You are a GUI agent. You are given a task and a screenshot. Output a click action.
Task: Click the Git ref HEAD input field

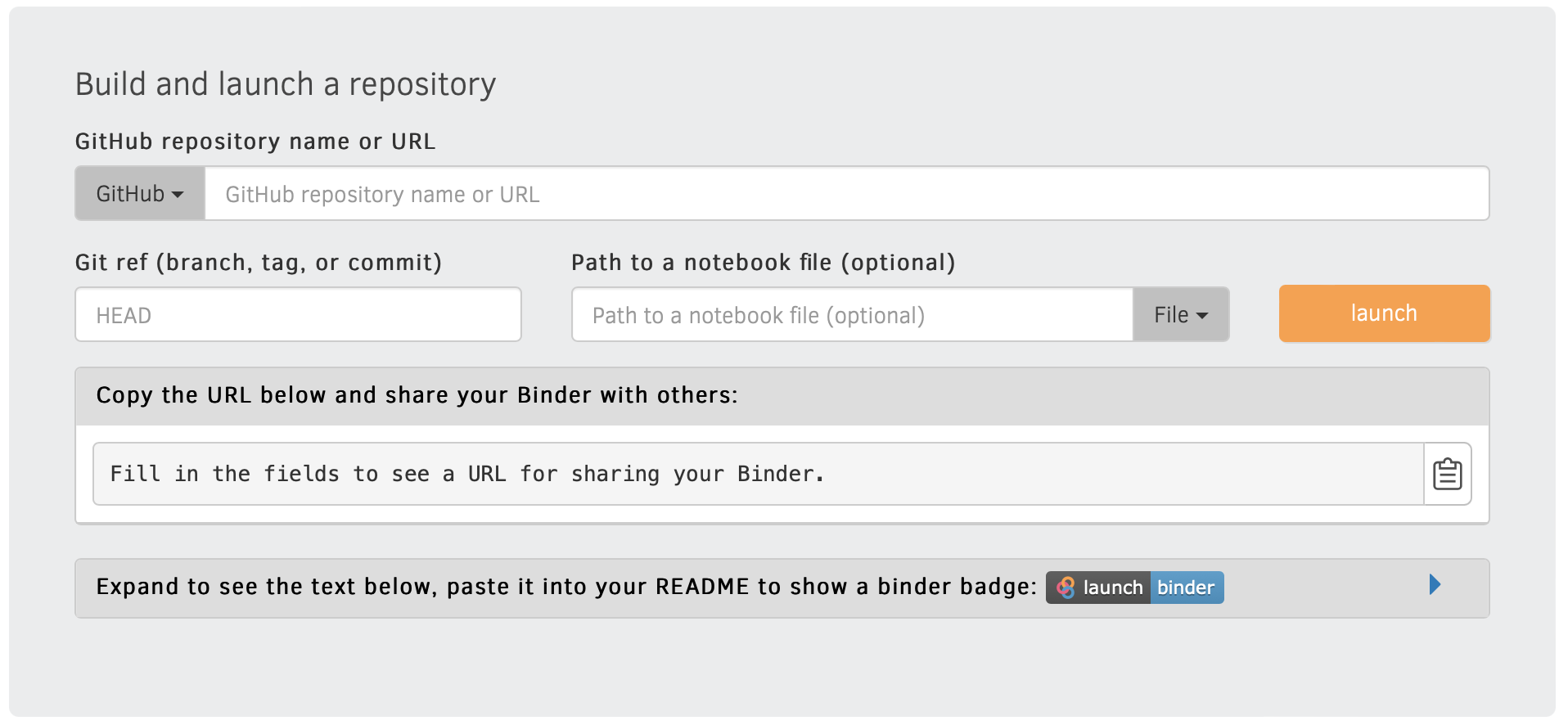[x=298, y=314]
